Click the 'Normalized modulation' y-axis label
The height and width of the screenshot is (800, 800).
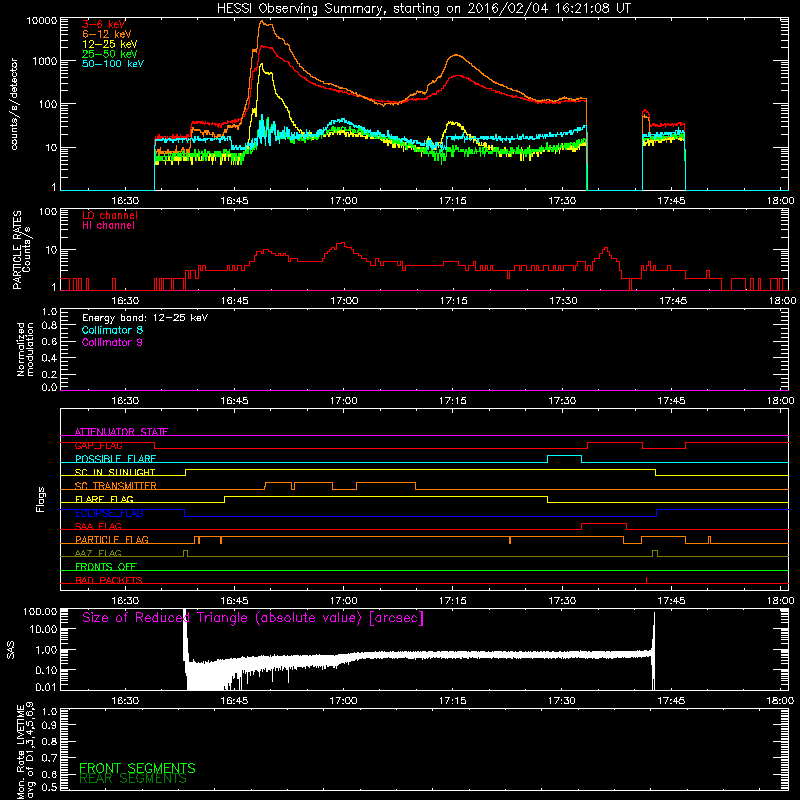[x=24, y=349]
